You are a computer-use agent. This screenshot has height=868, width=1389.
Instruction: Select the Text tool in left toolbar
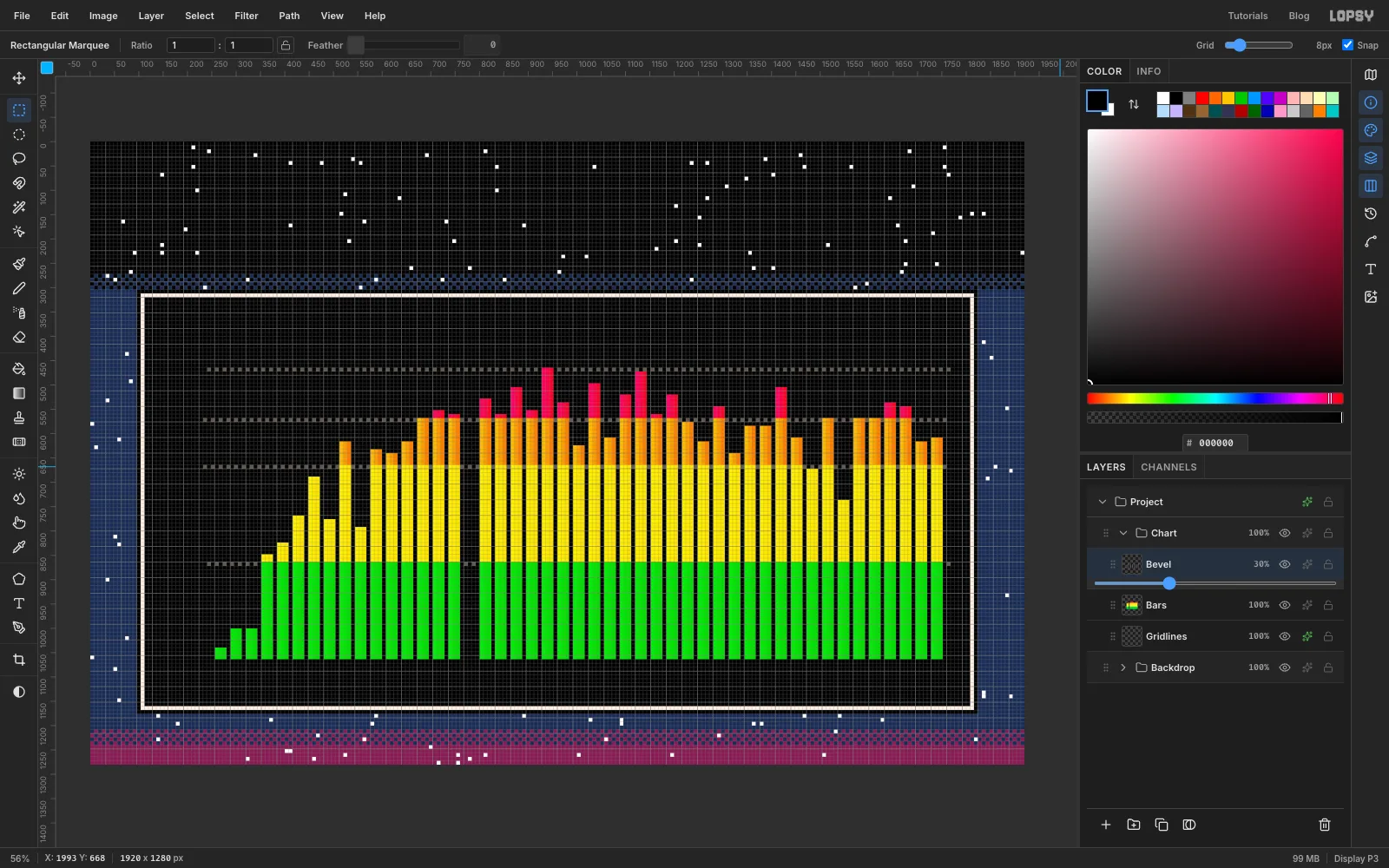(x=18, y=603)
